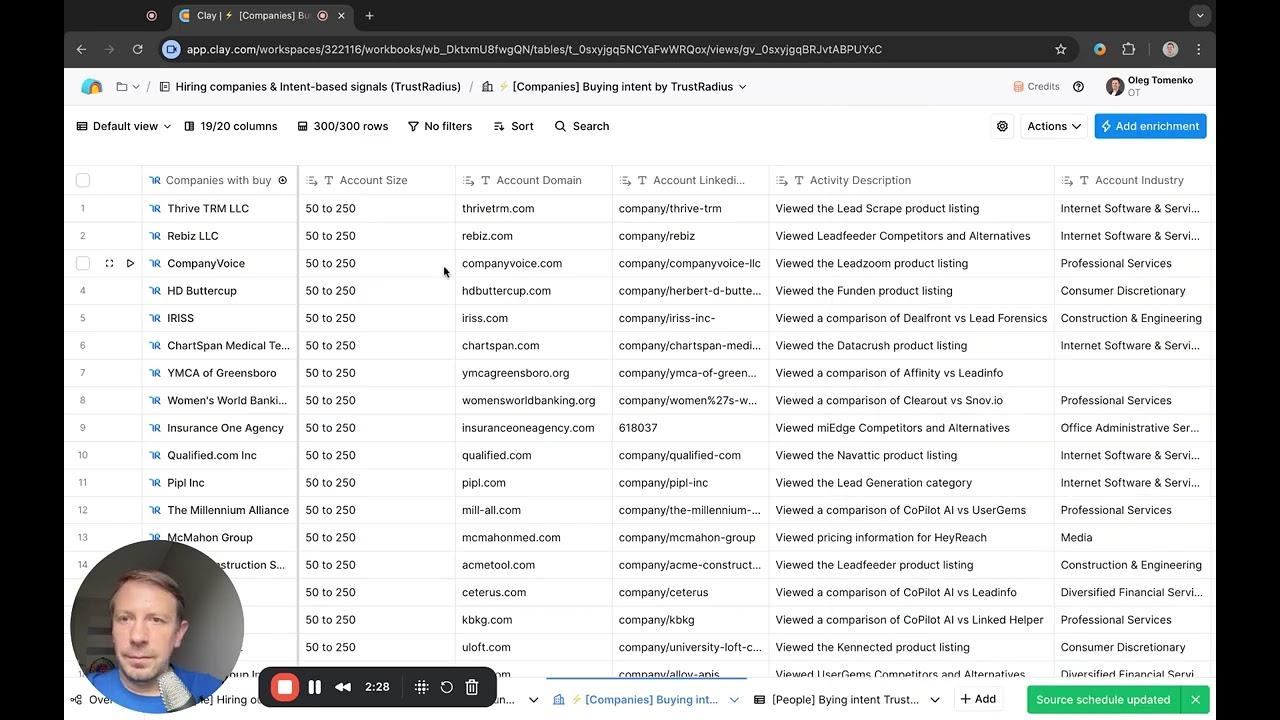Viewport: 1280px width, 720px height.
Task: Click the presenter webcam bubble
Action: click(157, 627)
